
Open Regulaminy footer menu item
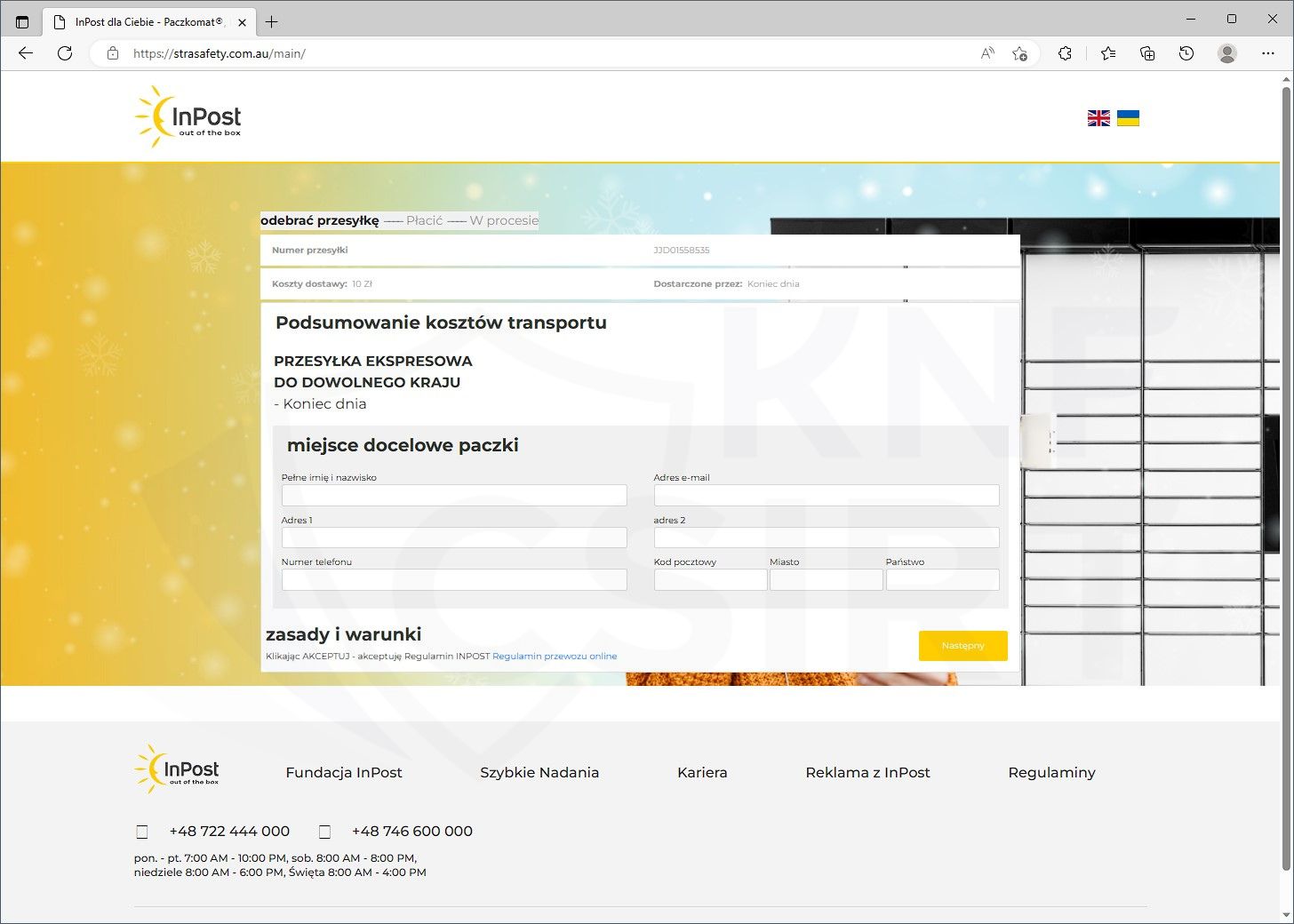tap(1051, 773)
